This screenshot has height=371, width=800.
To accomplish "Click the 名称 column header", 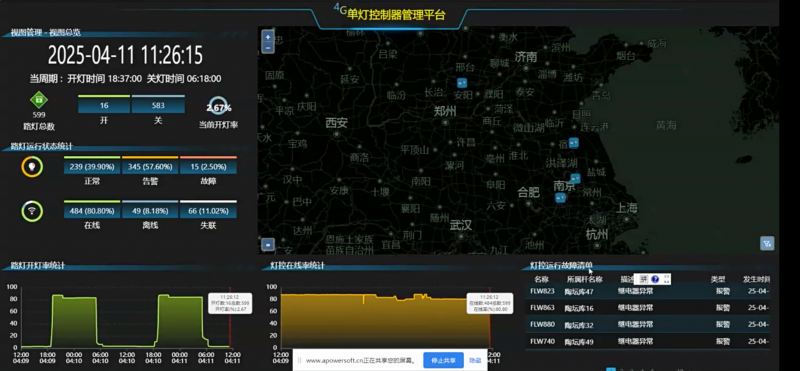I will pyautogui.click(x=541, y=279).
